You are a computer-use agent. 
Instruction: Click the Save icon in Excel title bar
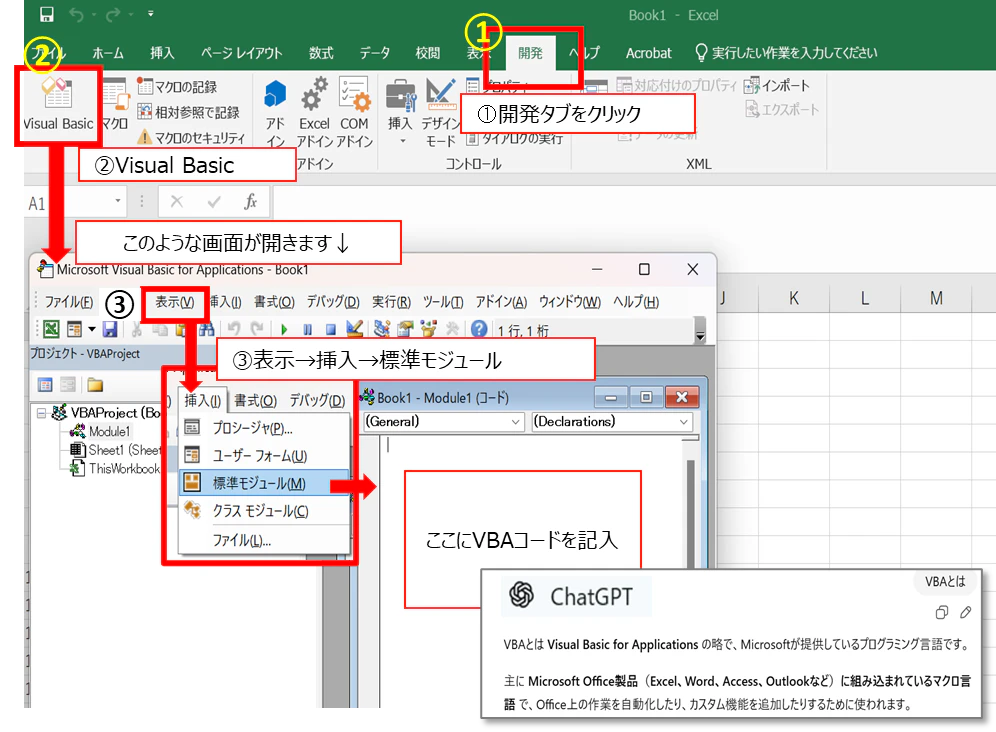(46, 14)
